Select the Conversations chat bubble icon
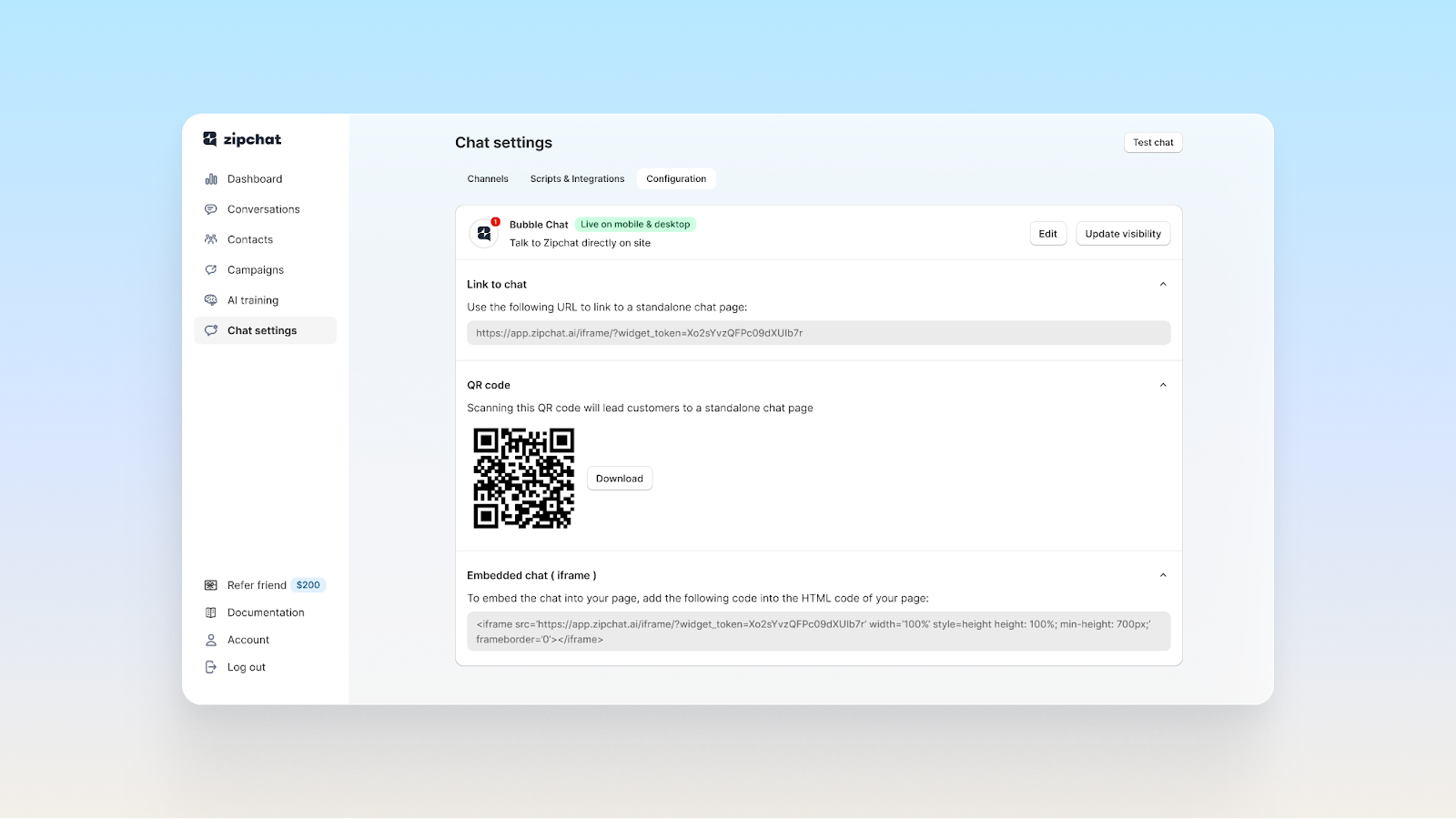Image resolution: width=1456 pixels, height=819 pixels. coord(211,208)
